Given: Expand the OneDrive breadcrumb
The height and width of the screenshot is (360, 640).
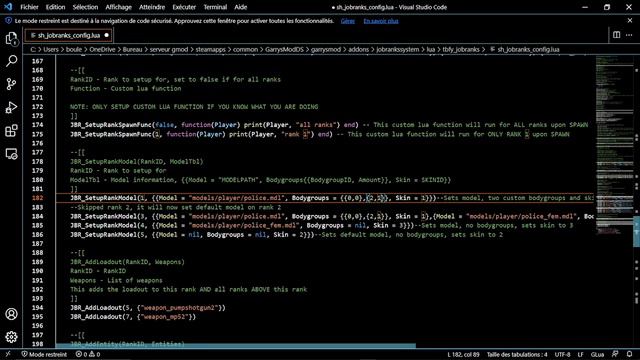Looking at the screenshot, I should [x=102, y=49].
